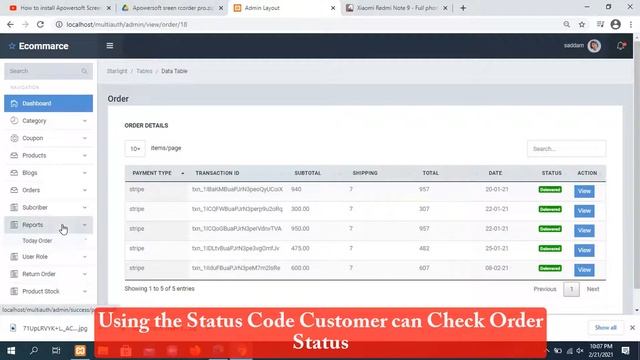Focus the table Search input field

click(566, 149)
